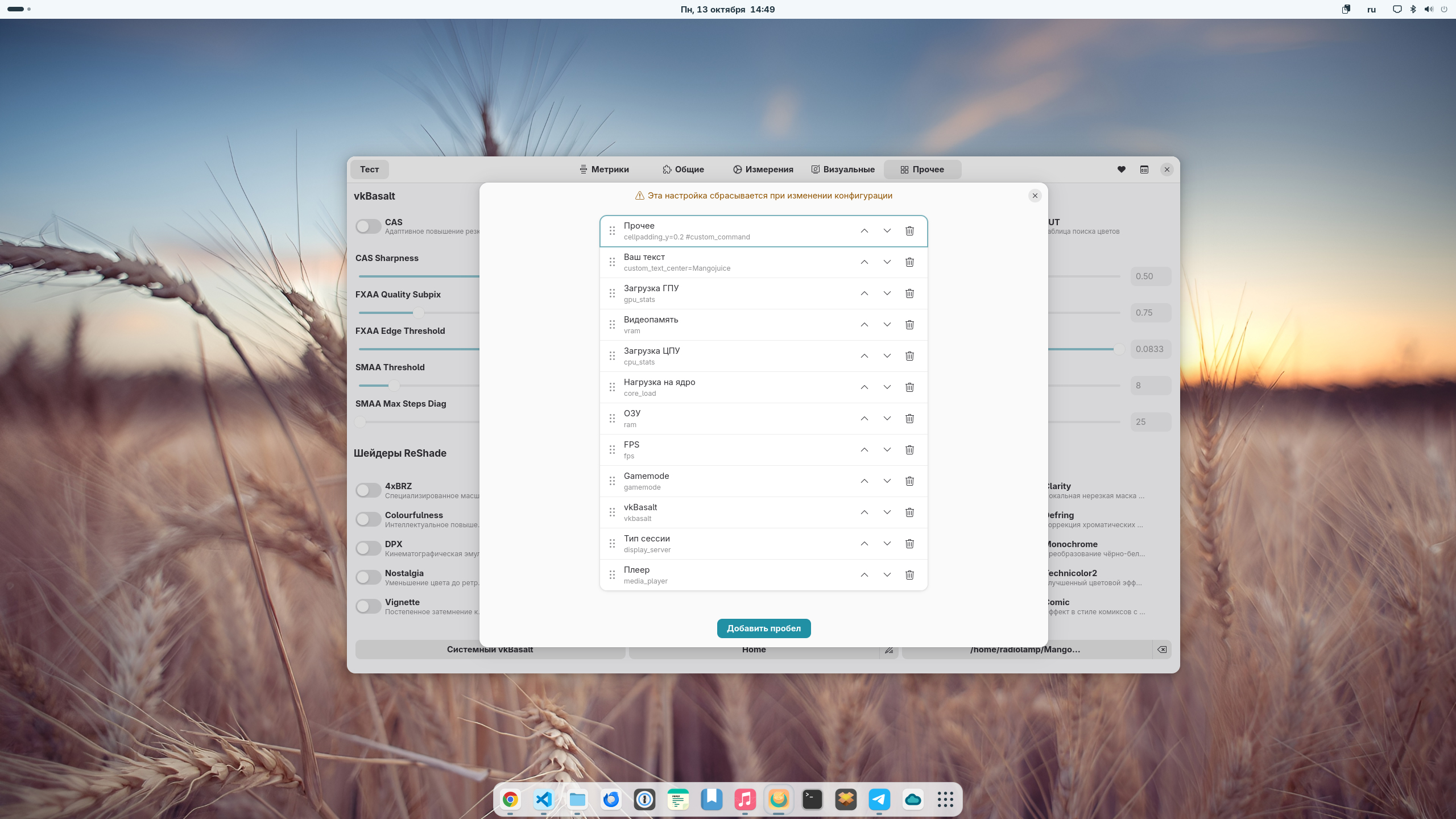Move Нагрузка на ядро up one position
Image resolution: width=1456 pixels, height=819 pixels.
864,387
